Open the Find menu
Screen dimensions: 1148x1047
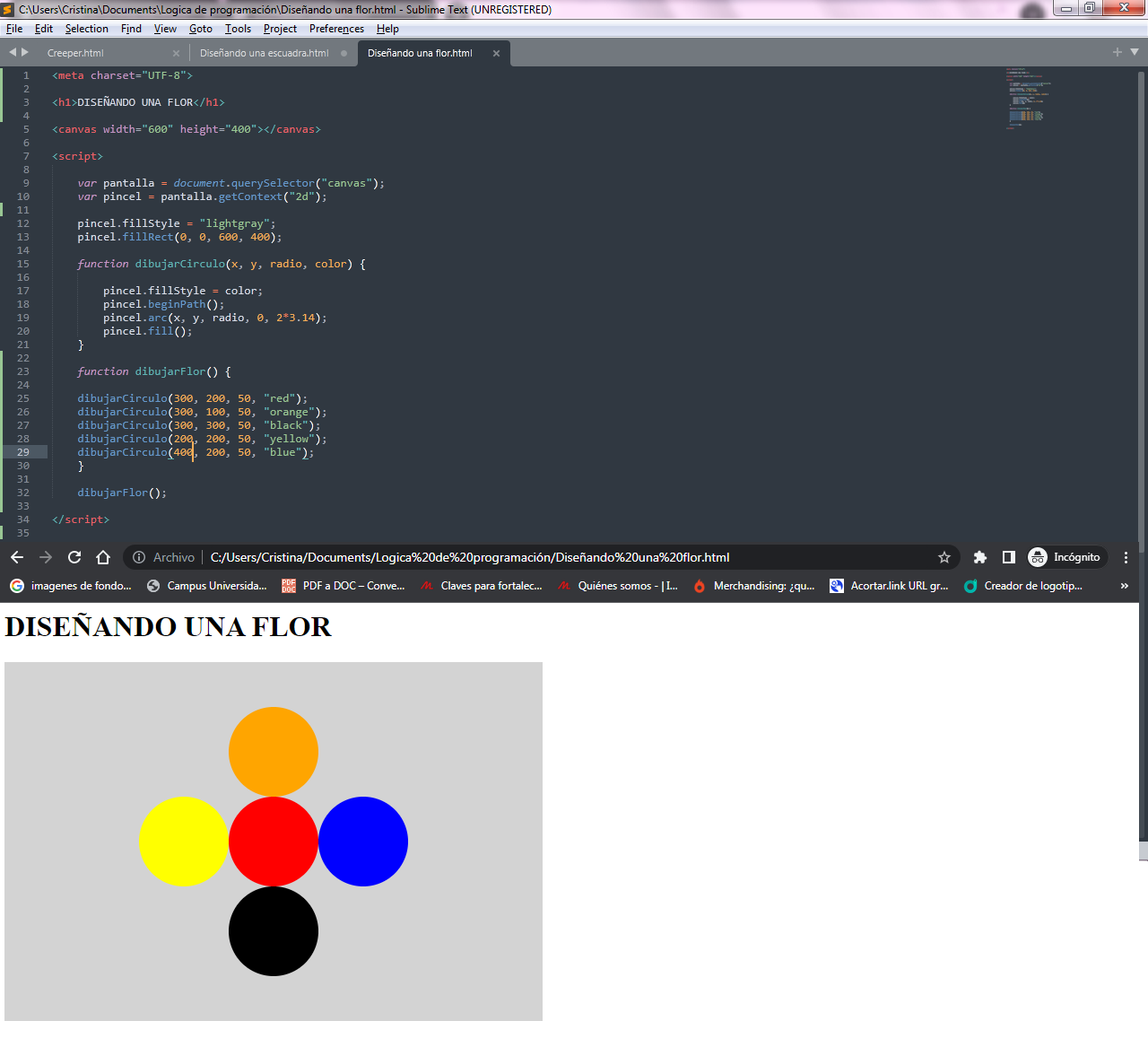click(131, 29)
